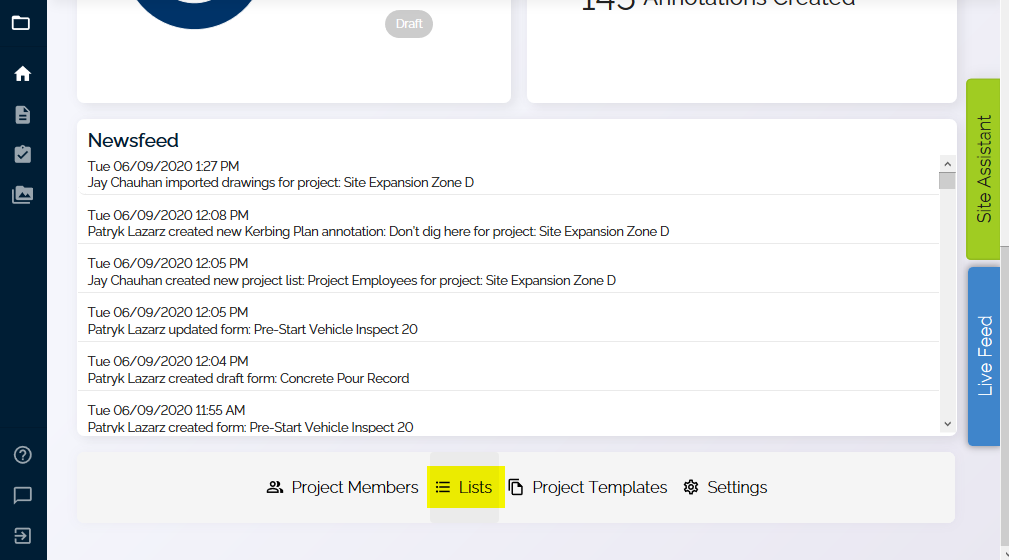The image size is (1009, 560).
Task: Click the newsfeed scroll down arrow
Action: point(947,424)
